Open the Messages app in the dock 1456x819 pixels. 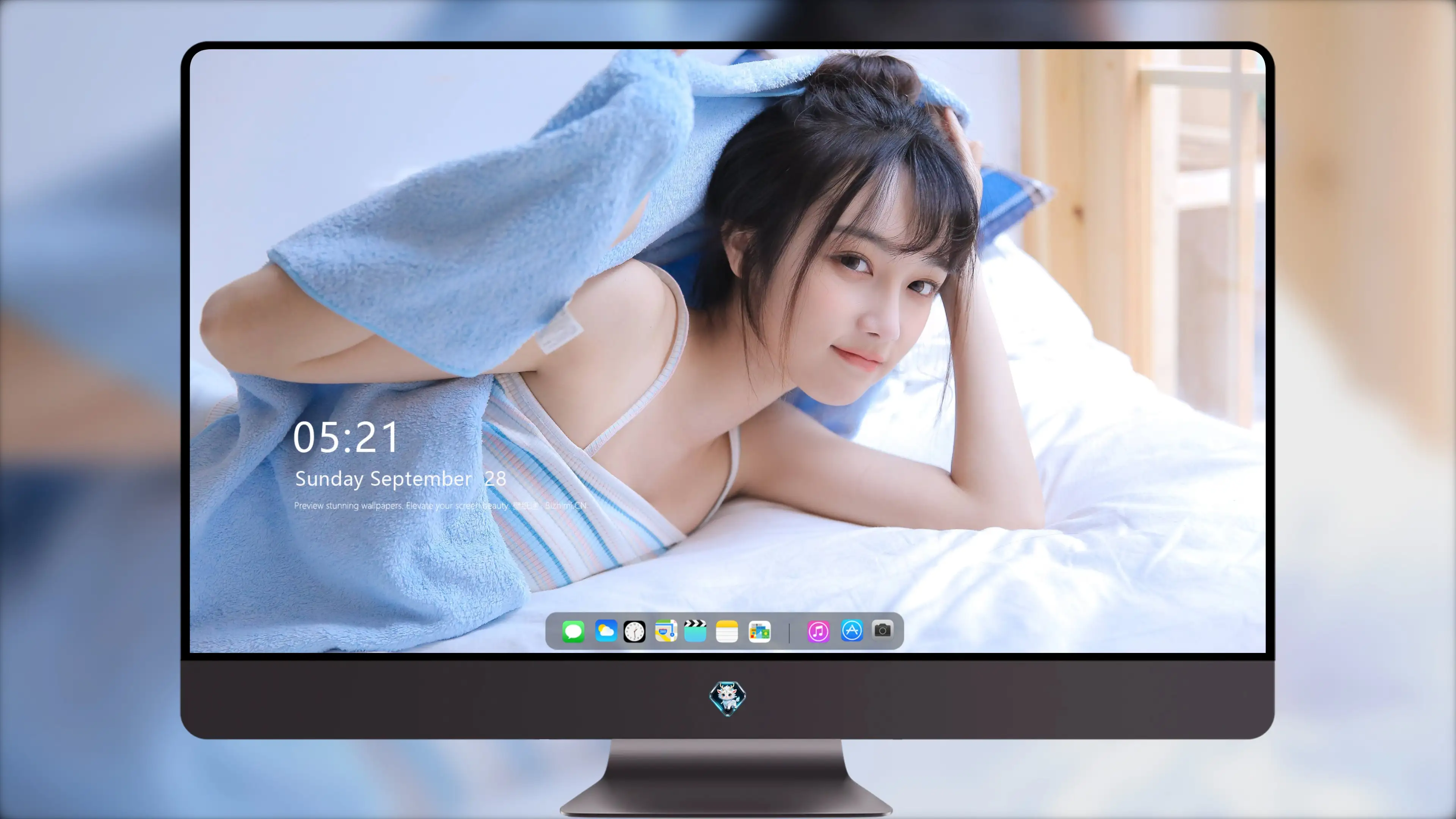[x=573, y=631]
